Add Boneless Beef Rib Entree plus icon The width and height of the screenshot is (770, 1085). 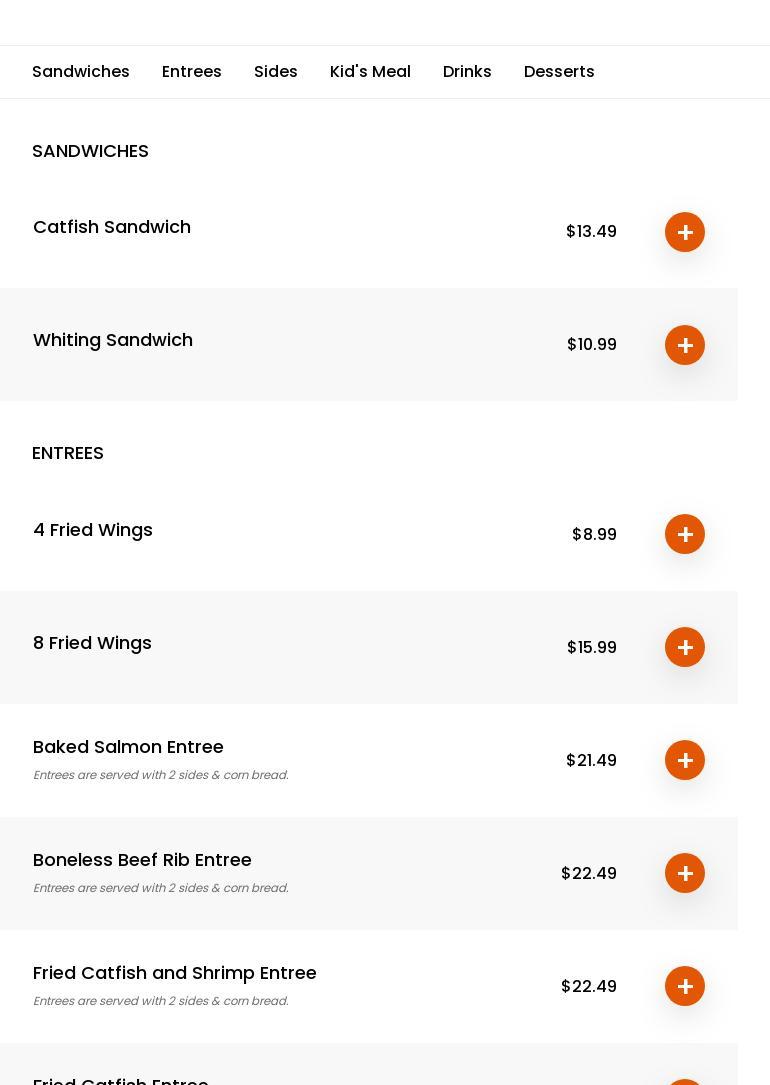click(x=685, y=873)
